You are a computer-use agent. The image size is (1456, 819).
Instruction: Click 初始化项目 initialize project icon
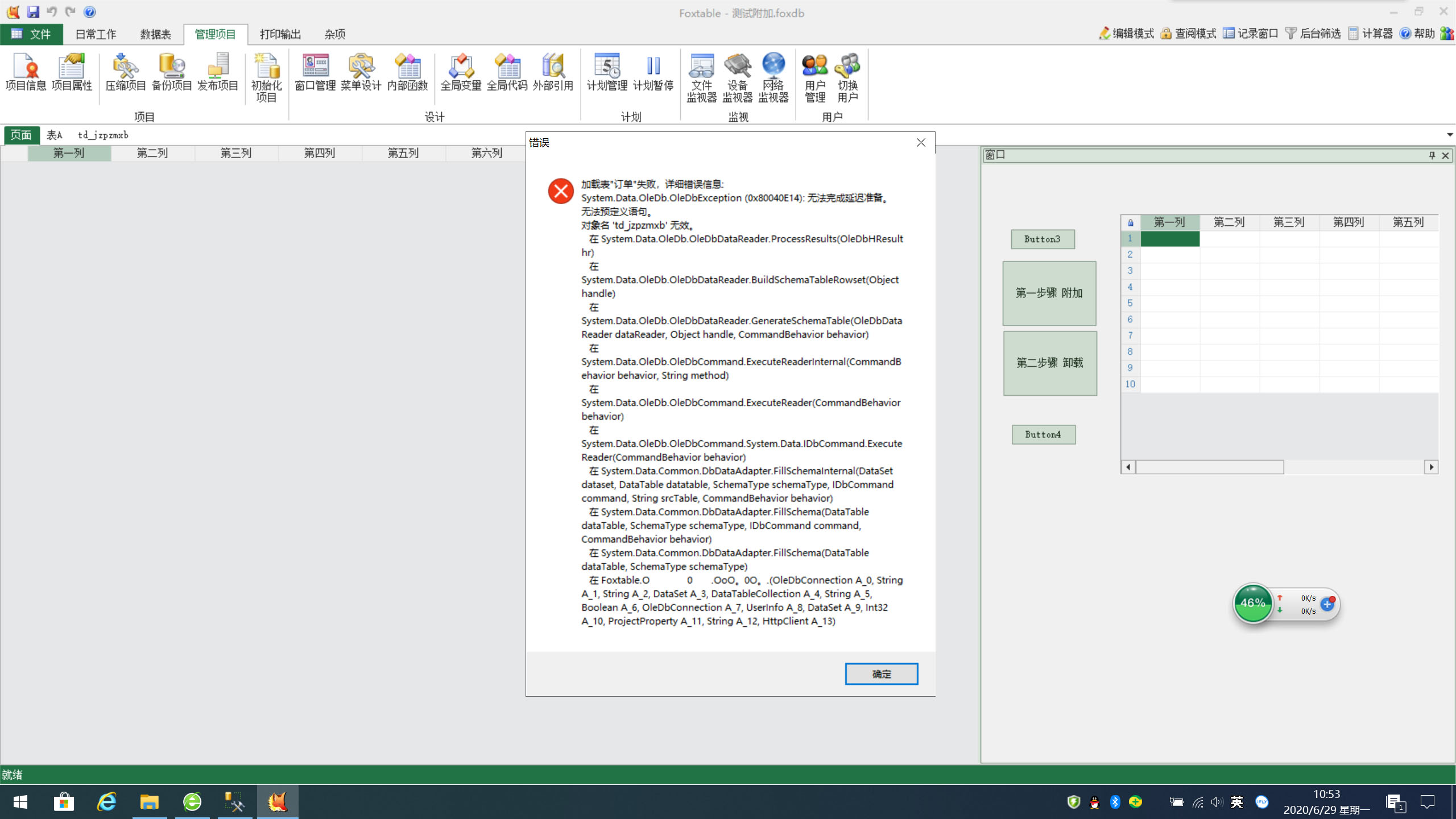(266, 78)
